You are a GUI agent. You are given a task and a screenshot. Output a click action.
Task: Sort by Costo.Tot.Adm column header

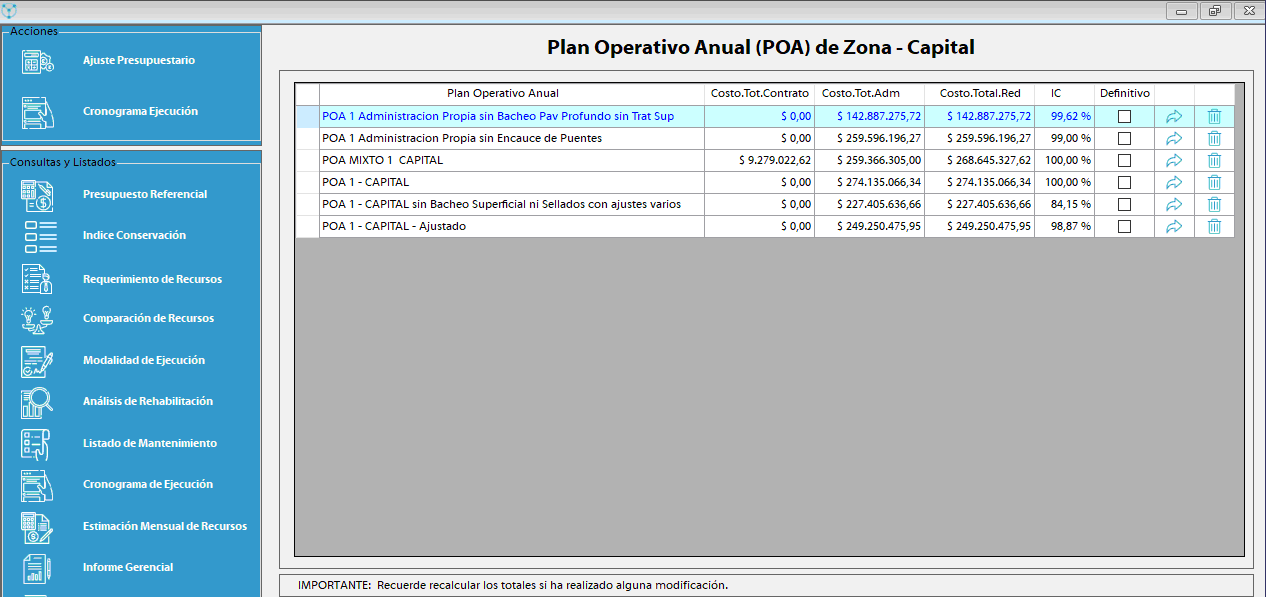coord(860,93)
